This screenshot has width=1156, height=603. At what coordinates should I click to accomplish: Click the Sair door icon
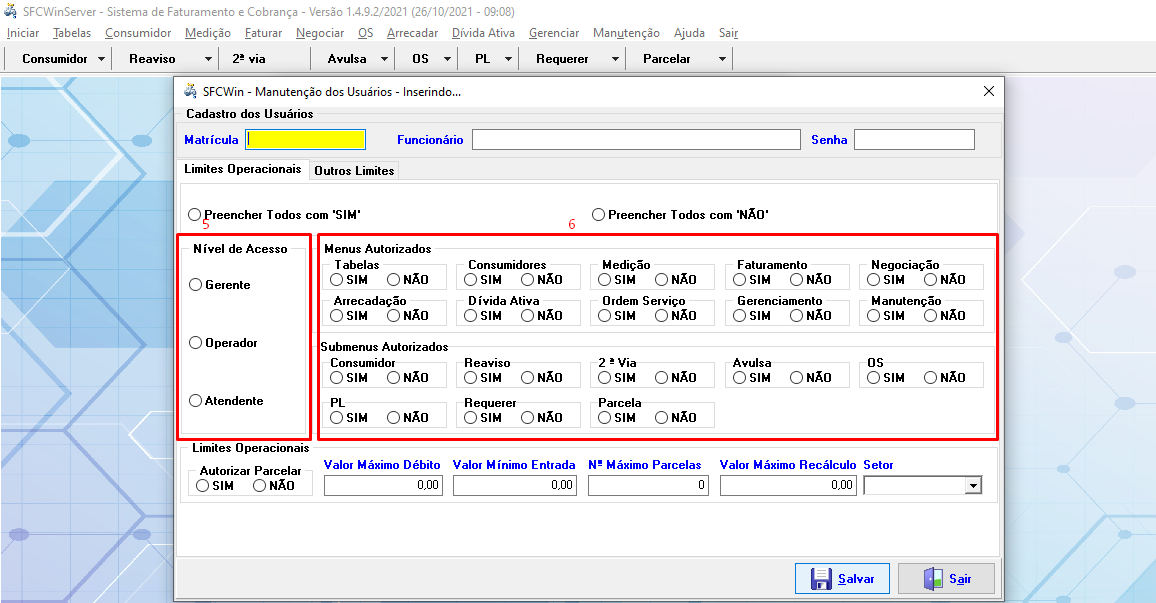pos(932,579)
